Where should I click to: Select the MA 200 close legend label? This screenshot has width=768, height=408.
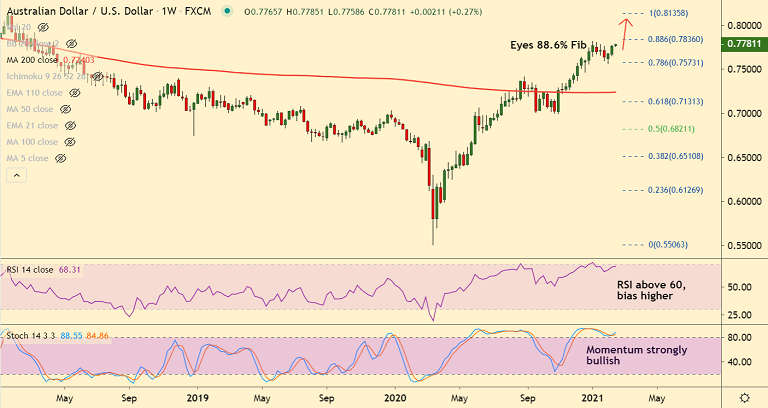click(32, 60)
